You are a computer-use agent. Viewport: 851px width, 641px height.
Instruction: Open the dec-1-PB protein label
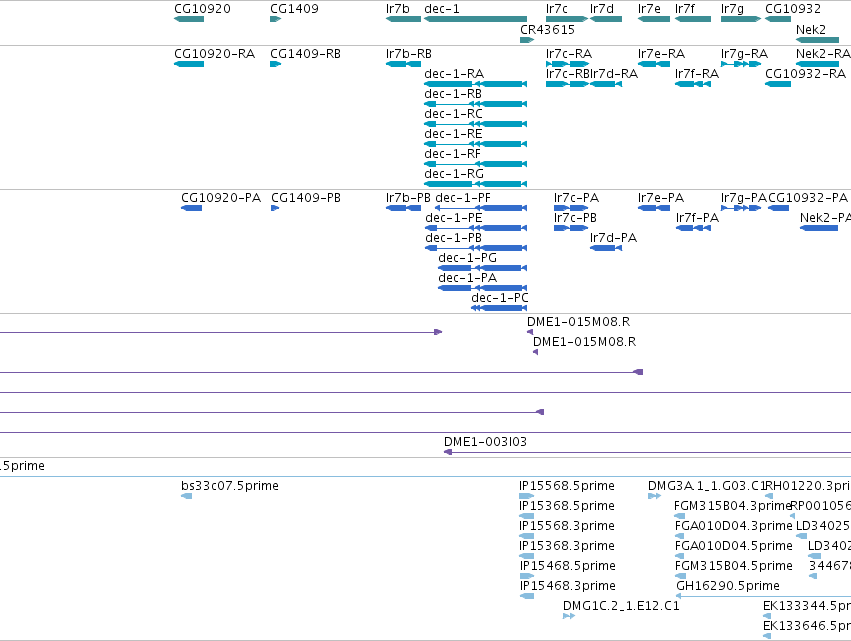coord(453,238)
